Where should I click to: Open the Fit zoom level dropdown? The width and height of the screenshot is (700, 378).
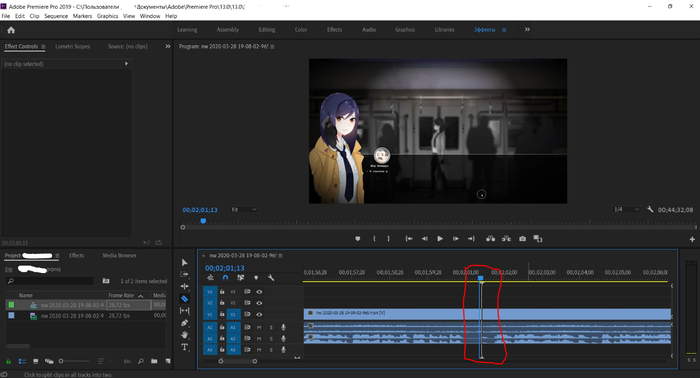click(x=244, y=210)
